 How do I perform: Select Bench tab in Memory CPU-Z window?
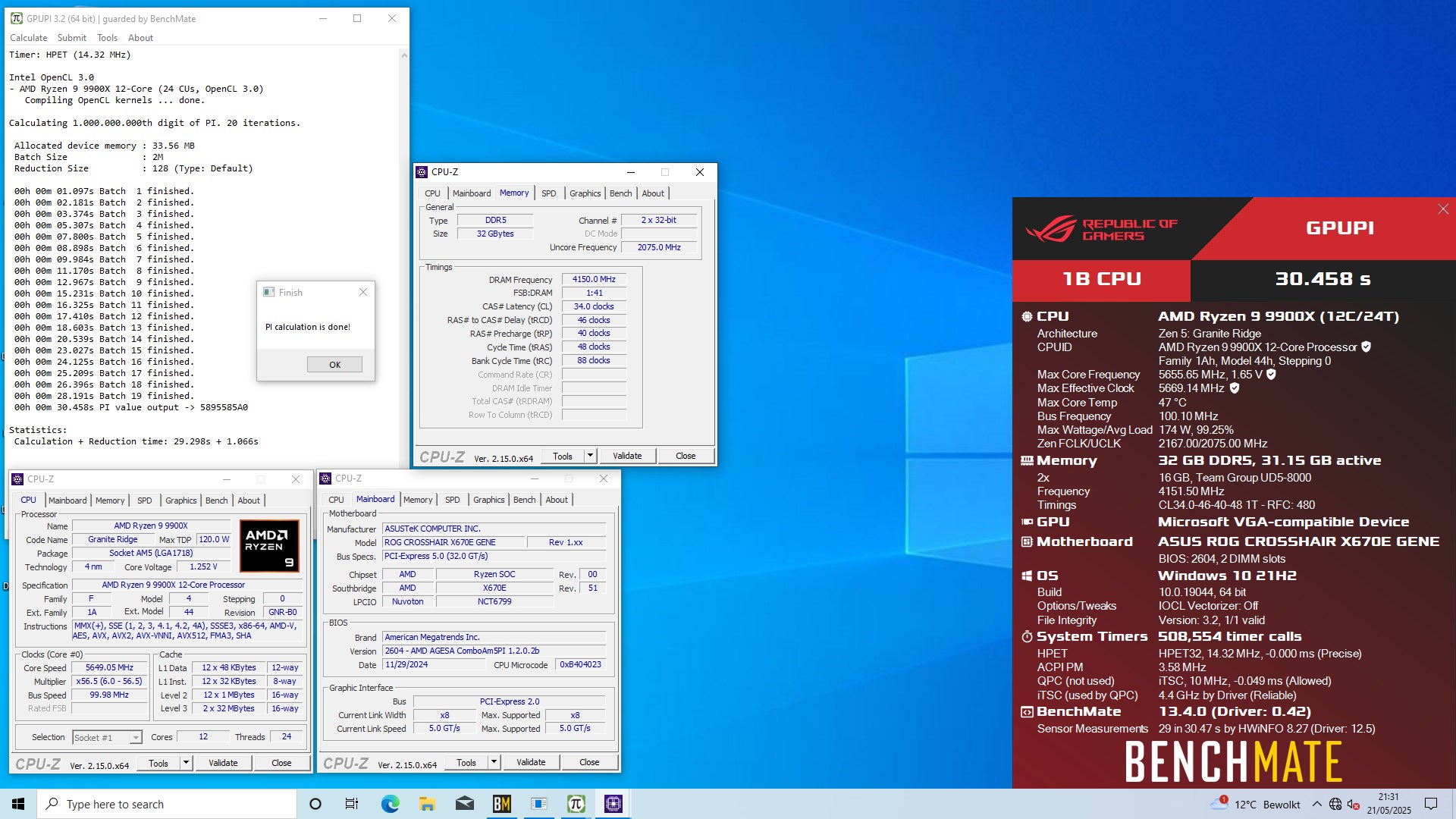click(x=620, y=193)
